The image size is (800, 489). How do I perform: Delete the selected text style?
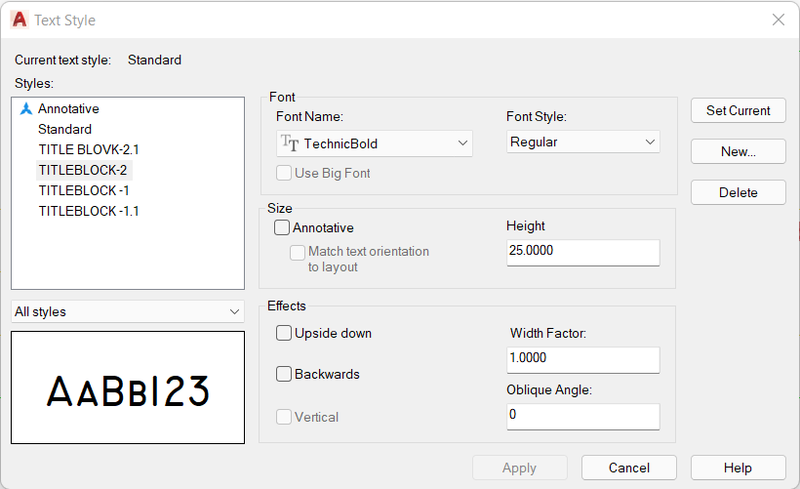pos(738,192)
